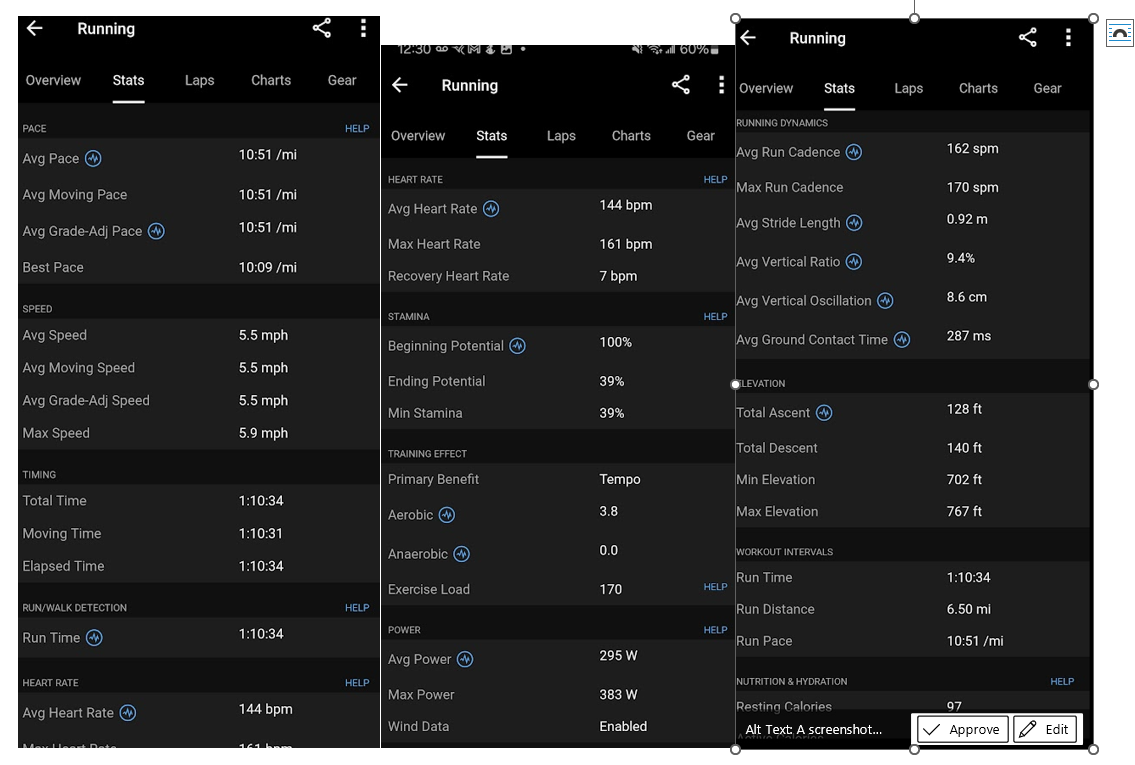This screenshot has width=1135, height=765.
Task: Click back arrow in right Running screen
Action: point(748,38)
